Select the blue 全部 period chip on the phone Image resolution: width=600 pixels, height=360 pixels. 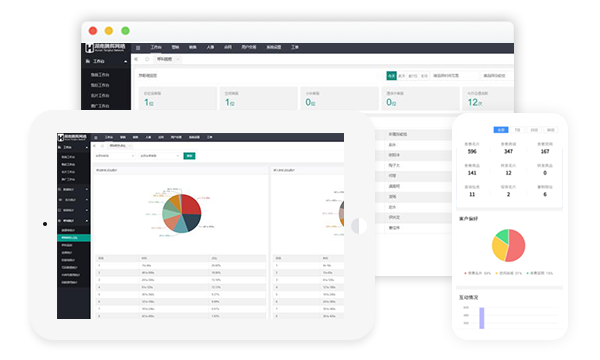501,130
